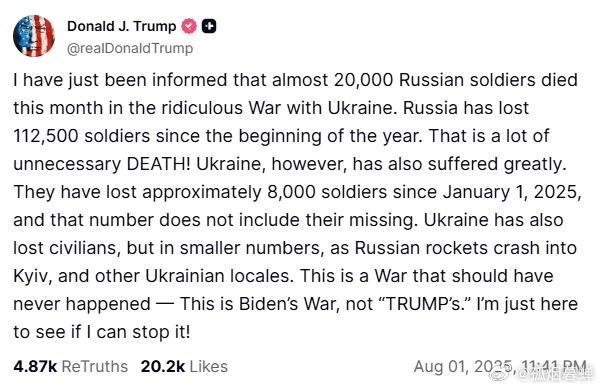
Task: Click the word DEATH! in the post
Action: coord(158,164)
